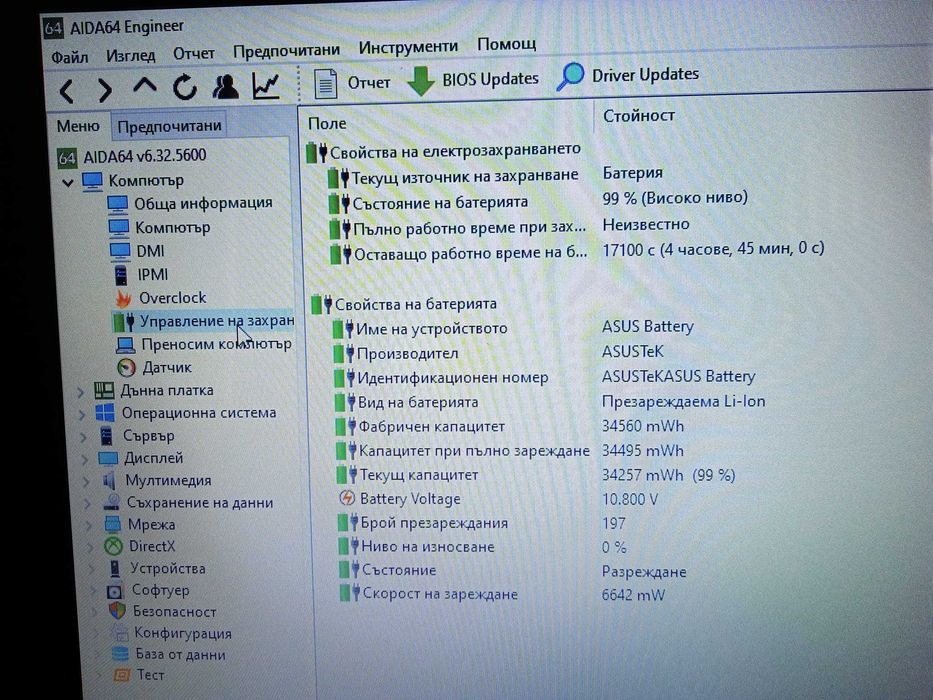Click the 34495 mWh full charge capacity value
933x700 pixels.
point(643,451)
